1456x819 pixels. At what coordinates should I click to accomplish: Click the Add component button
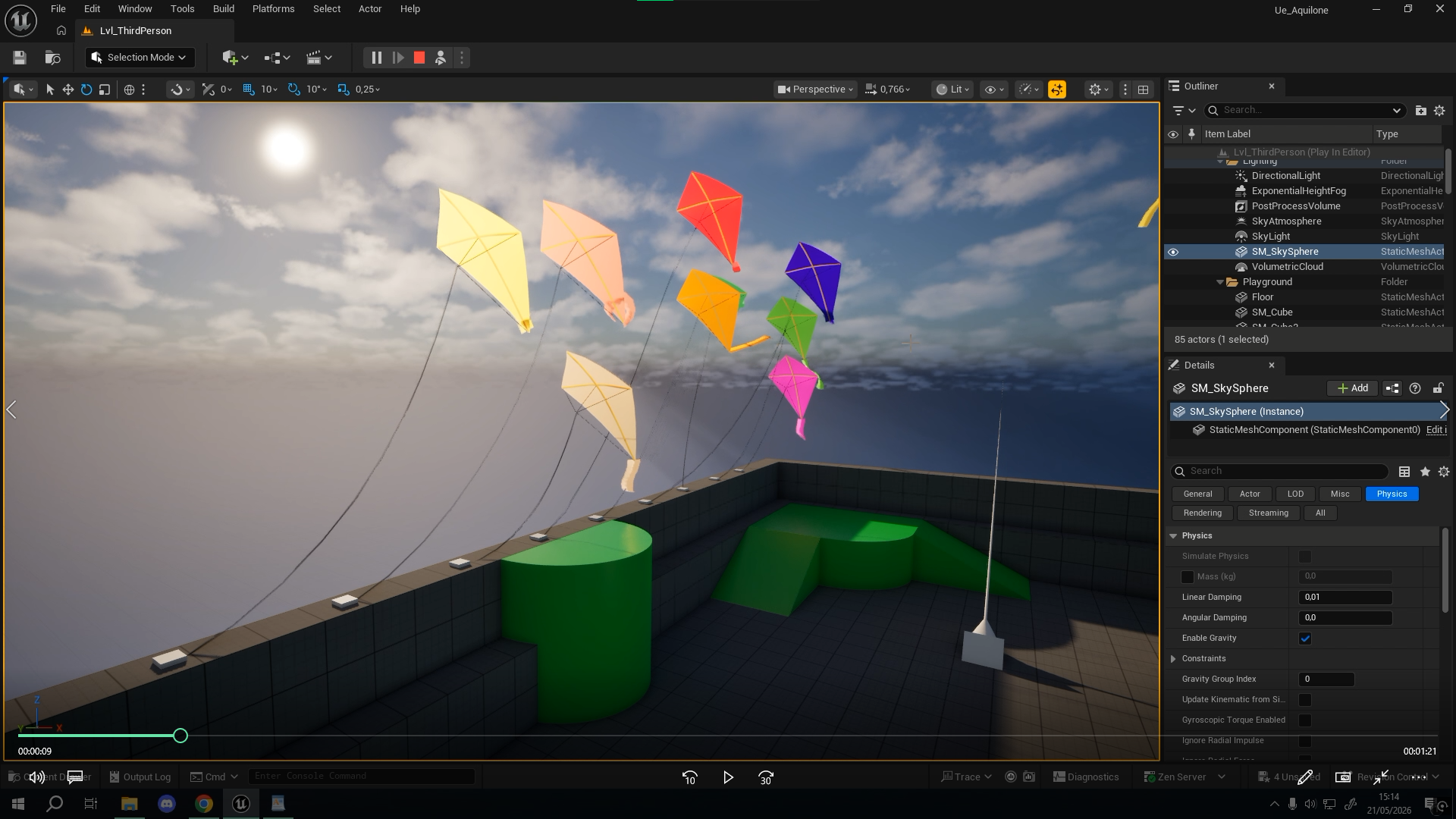(1352, 388)
